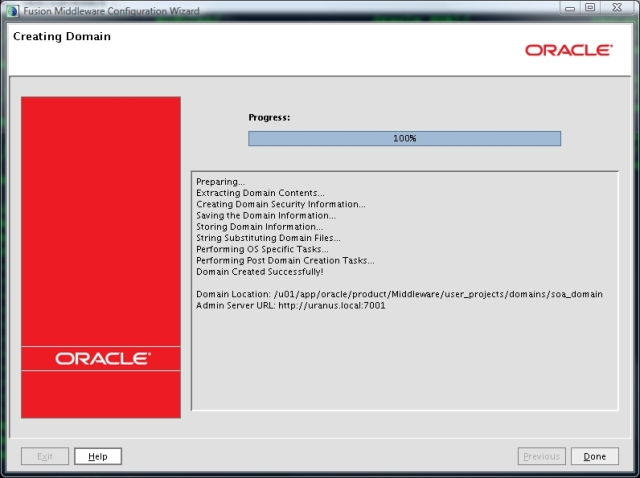The width and height of the screenshot is (640, 478).
Task: Click the 'Creating Domain' heading
Action: tap(62, 36)
